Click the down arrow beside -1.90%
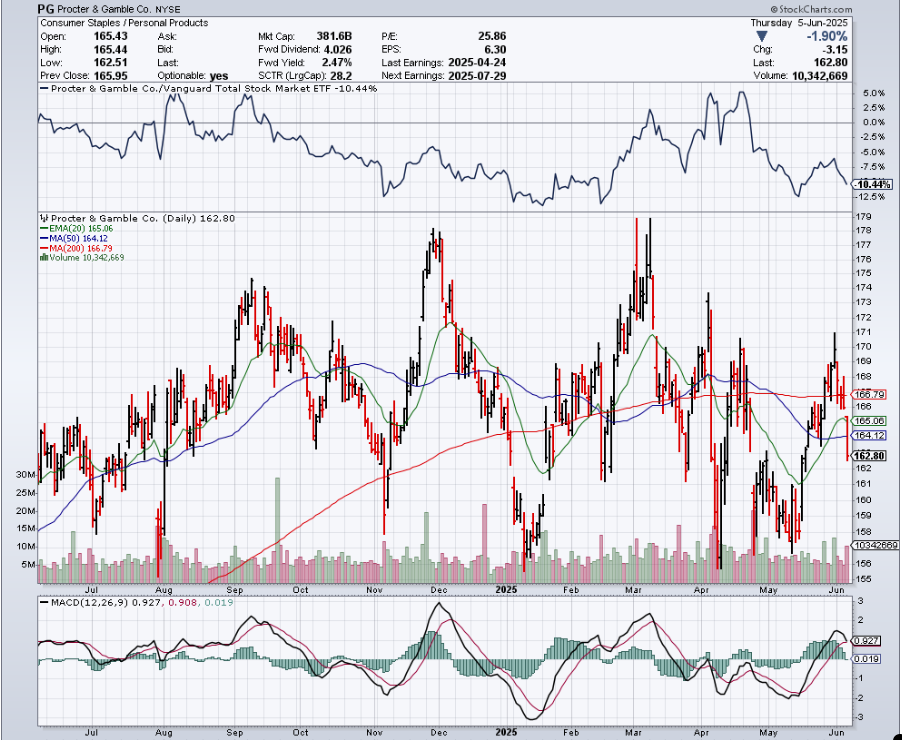Screen dimensions: 902x740 tap(761, 37)
